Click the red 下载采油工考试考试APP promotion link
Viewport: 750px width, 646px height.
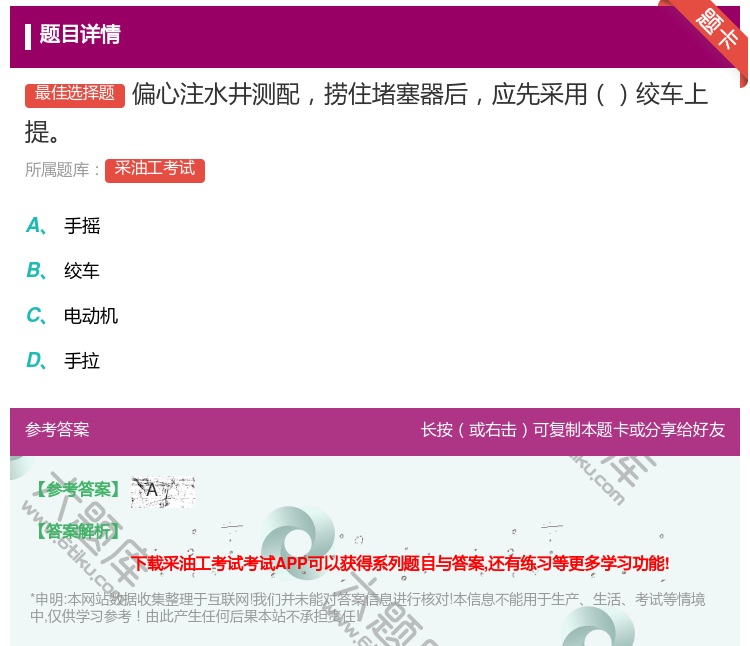[x=400, y=563]
